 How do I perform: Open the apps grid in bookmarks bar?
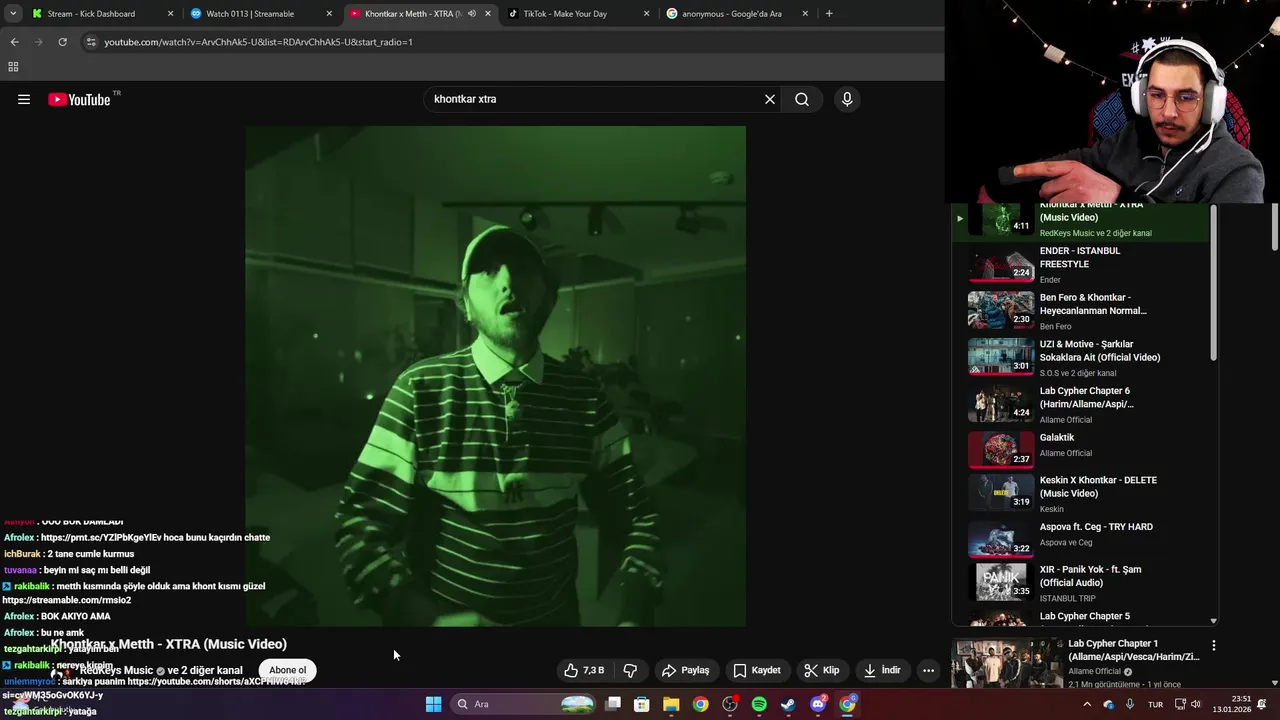(13, 67)
